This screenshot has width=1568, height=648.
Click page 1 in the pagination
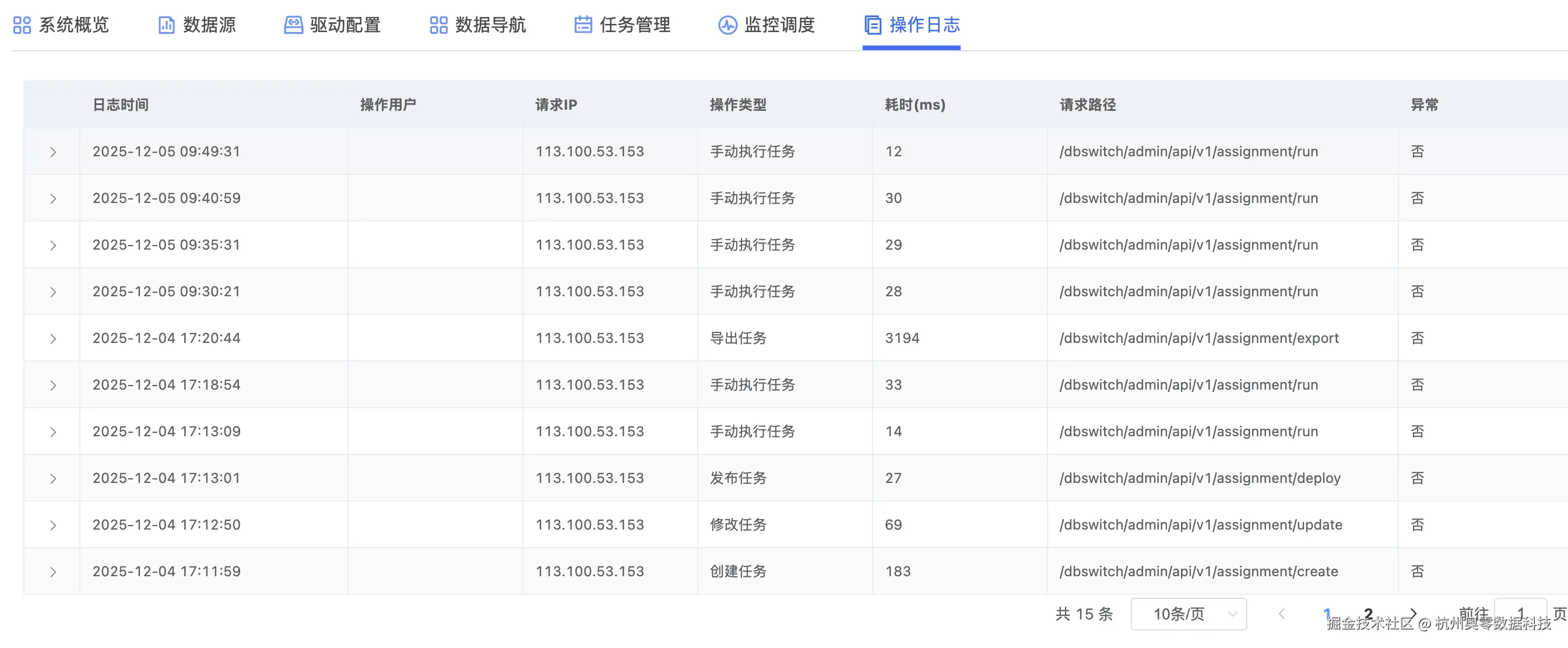coord(1327,613)
